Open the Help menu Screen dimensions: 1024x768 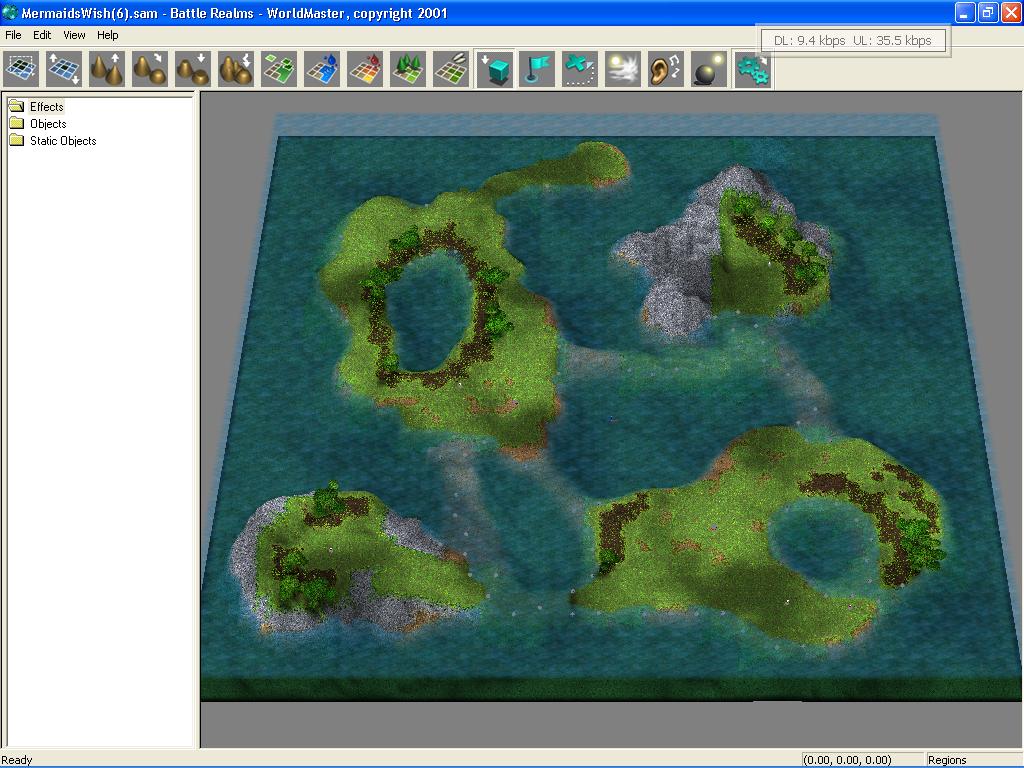(x=108, y=35)
